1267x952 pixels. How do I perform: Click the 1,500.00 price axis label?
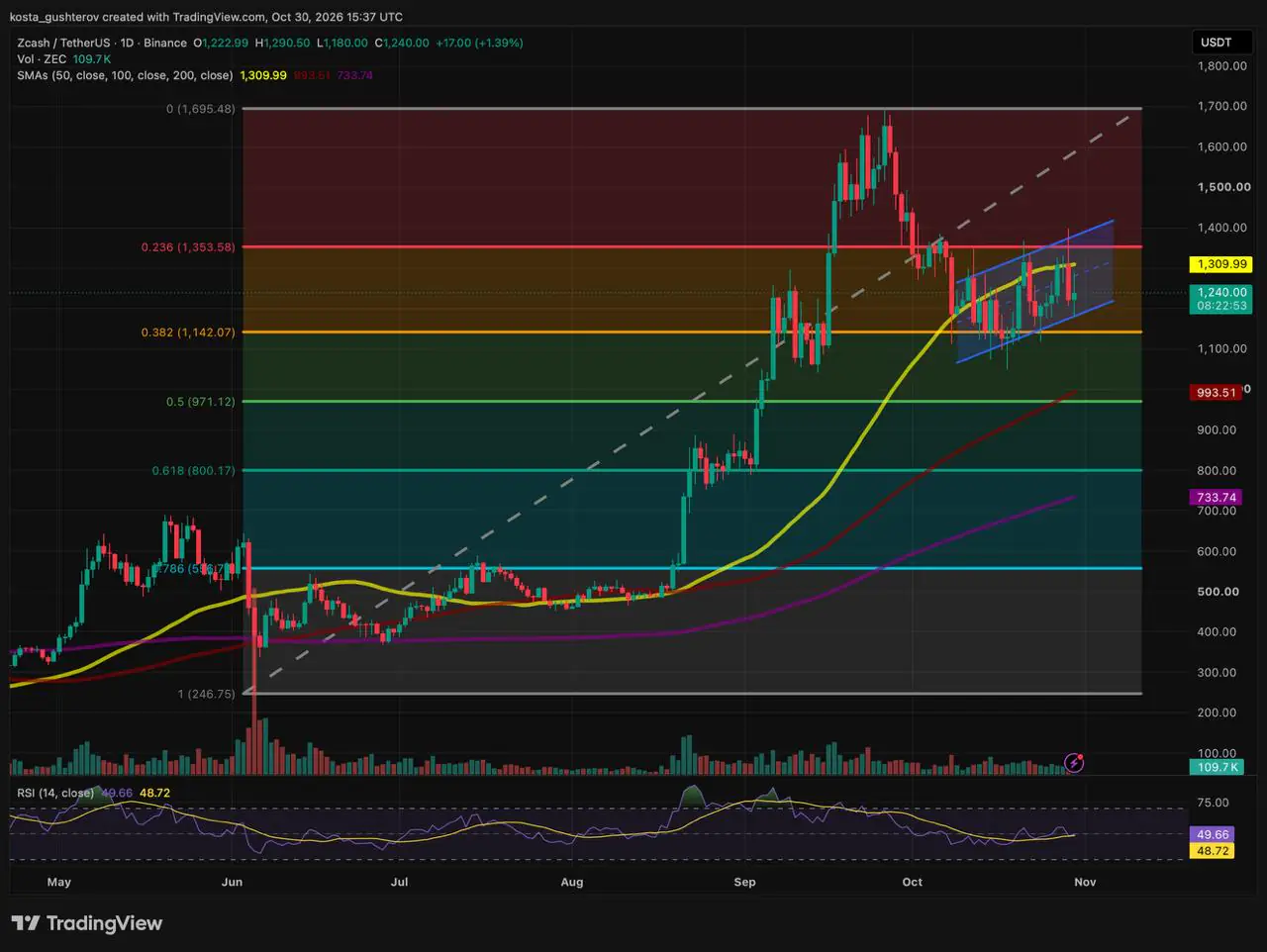[x=1223, y=187]
